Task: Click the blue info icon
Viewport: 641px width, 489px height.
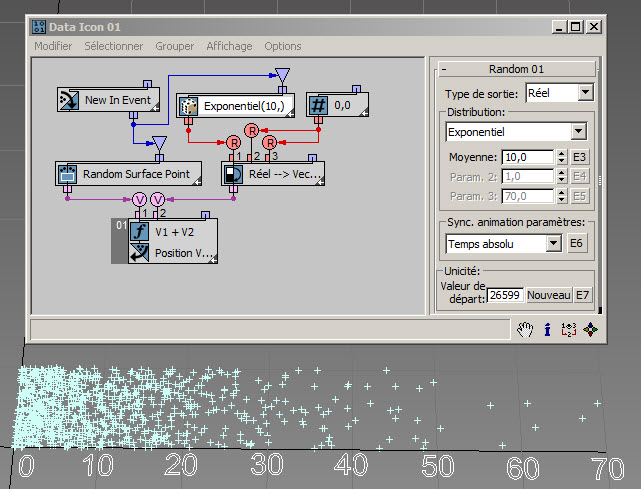Action: pyautogui.click(x=547, y=329)
